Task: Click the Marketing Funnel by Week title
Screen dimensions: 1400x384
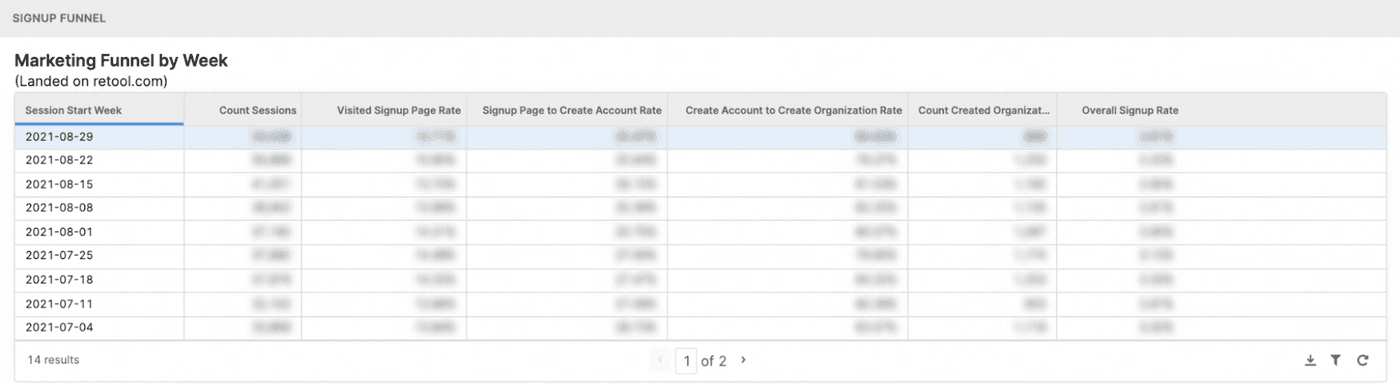Action: (121, 60)
